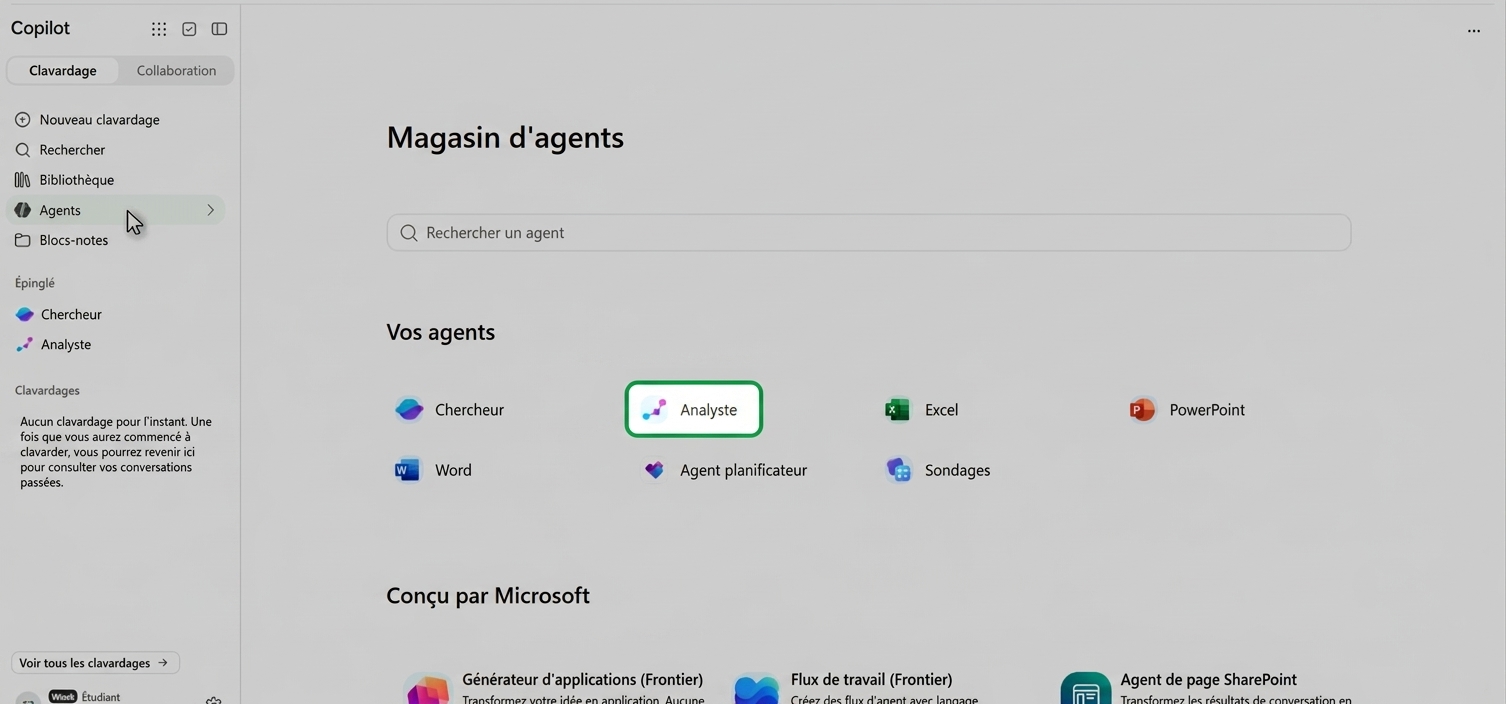1506x704 pixels.
Task: Click the magnifier icon next to Rechercher
Action: click(x=22, y=150)
